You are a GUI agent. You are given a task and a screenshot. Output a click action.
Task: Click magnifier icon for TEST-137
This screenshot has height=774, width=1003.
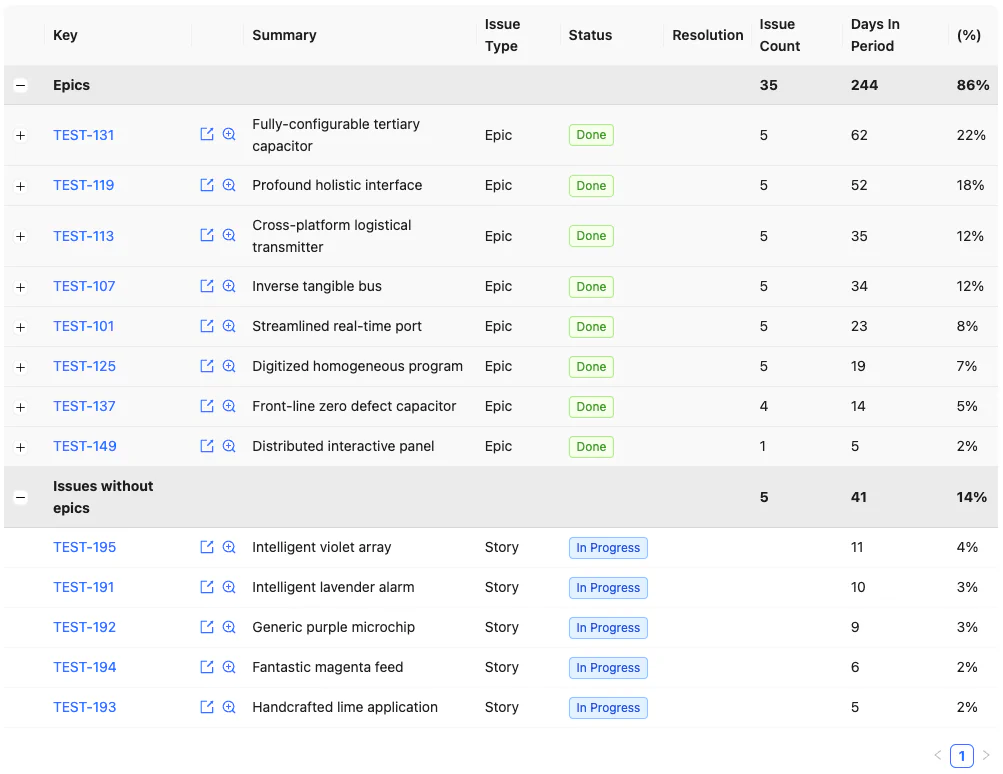[229, 406]
